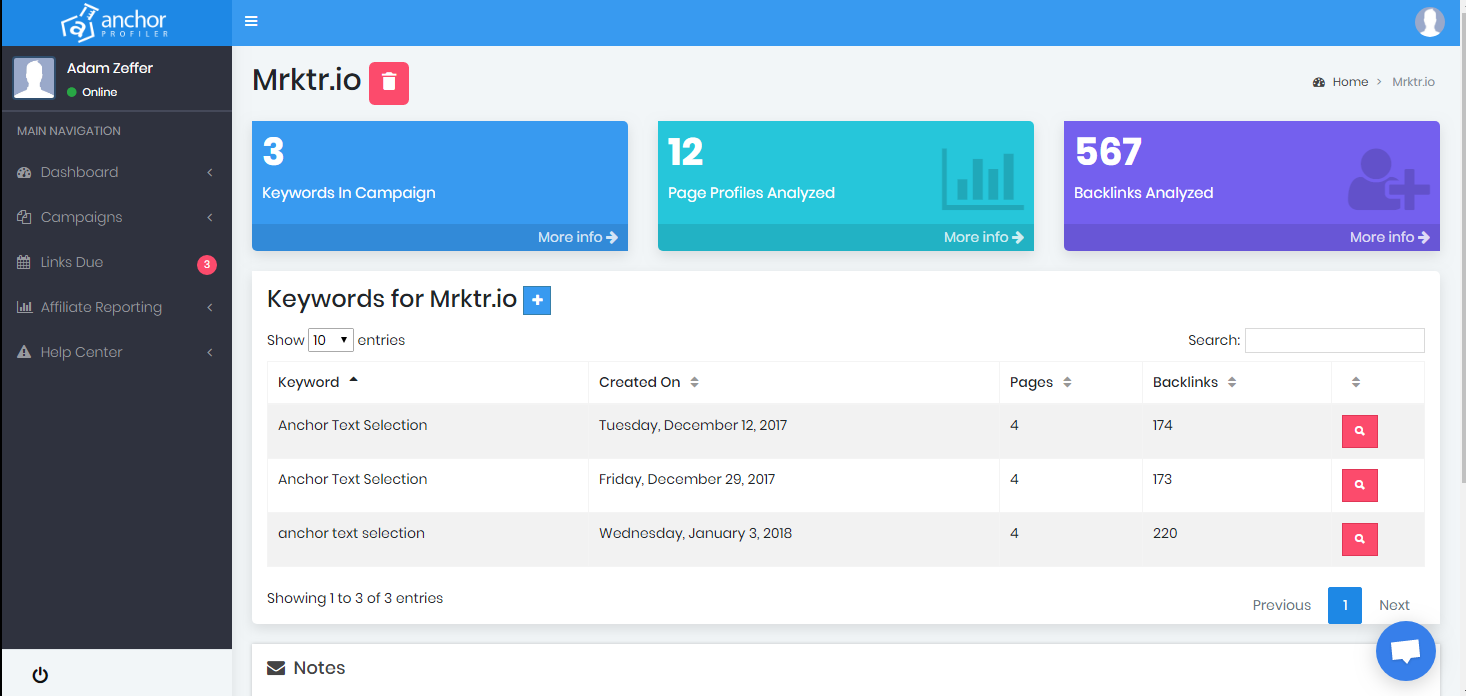Click 'Wednesday, January 3, 2018' date cell
Viewport: 1466px width, 696px height.
point(695,533)
